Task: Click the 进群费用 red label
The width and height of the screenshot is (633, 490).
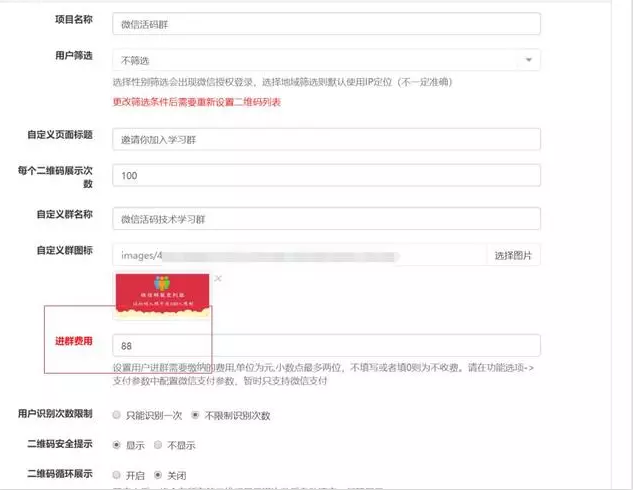Action: [74, 341]
